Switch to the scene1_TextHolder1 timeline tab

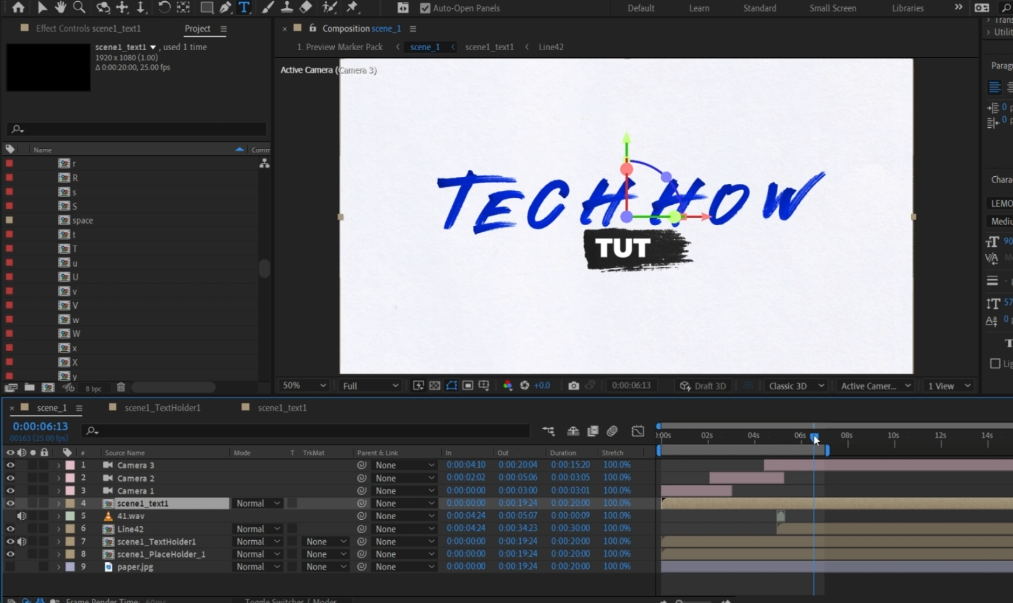pyautogui.click(x=161, y=408)
